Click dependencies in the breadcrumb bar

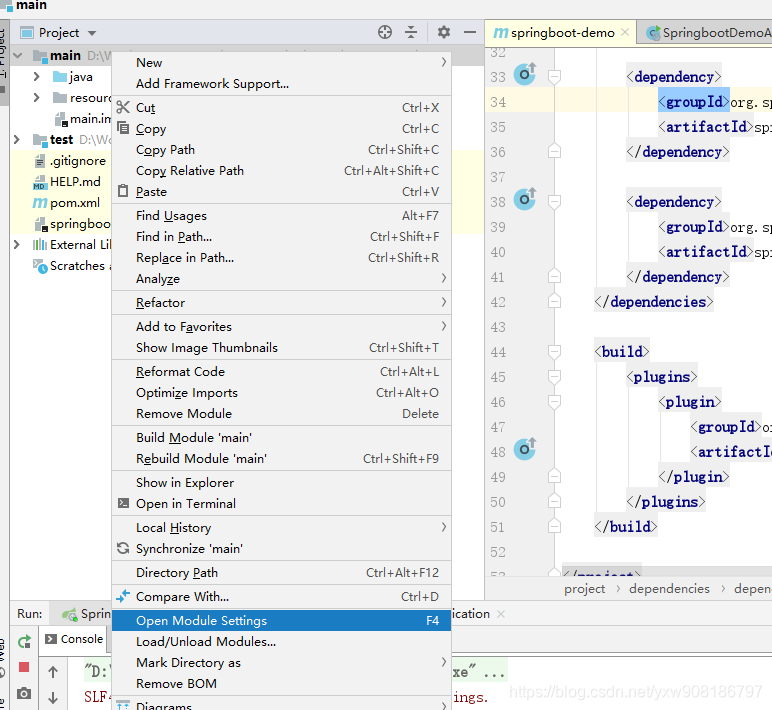(669, 589)
